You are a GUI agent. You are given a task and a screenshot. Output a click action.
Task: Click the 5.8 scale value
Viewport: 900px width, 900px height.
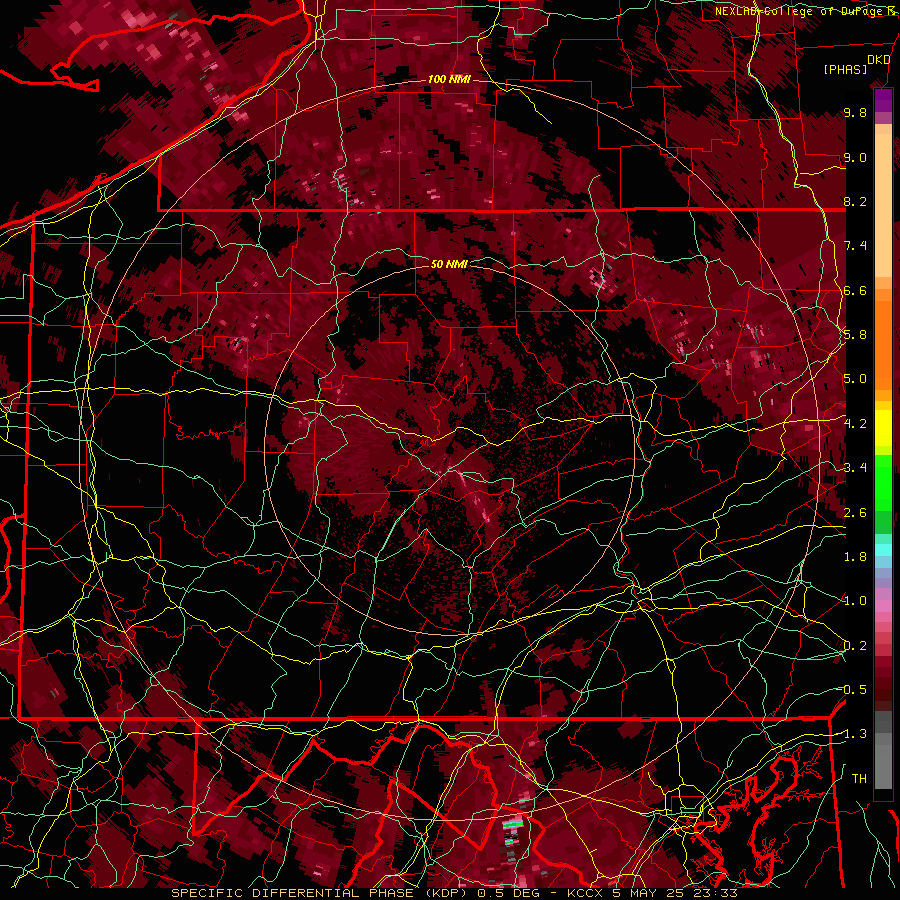click(x=855, y=335)
